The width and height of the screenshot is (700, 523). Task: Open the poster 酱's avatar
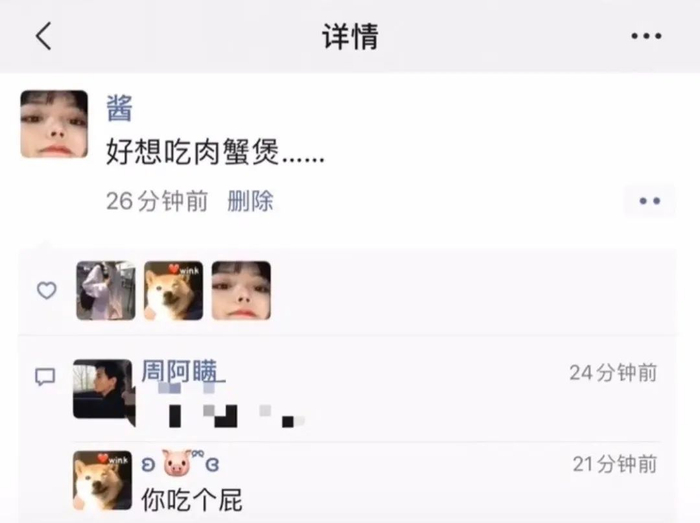(x=54, y=124)
